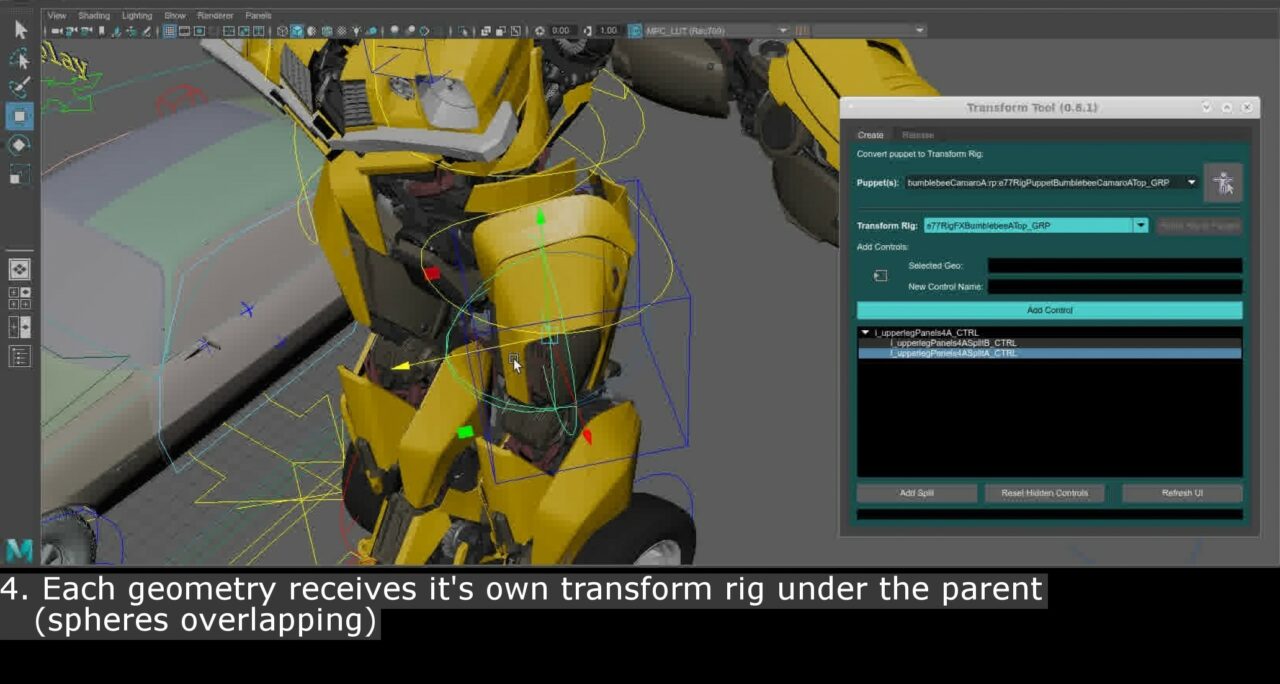Toggle smooth shade all mode
Viewport: 1280px width, 684px height.
[x=296, y=31]
